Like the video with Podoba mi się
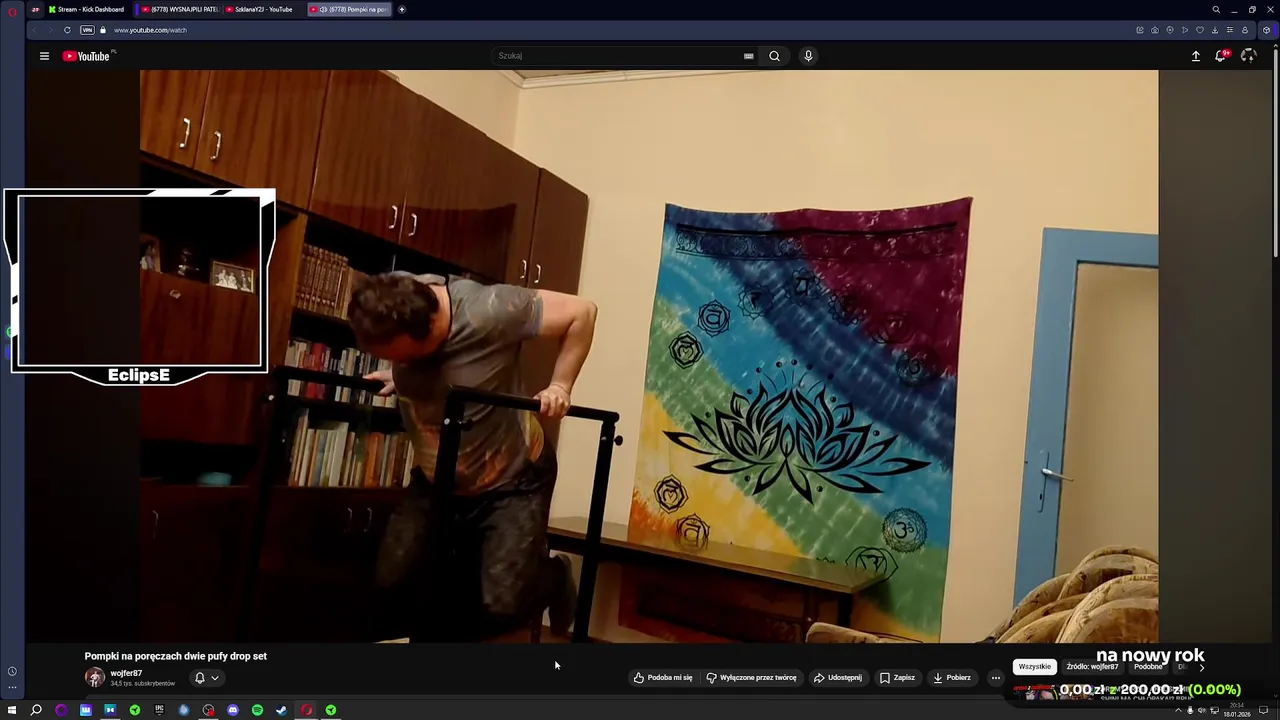1280x720 pixels. click(x=662, y=677)
